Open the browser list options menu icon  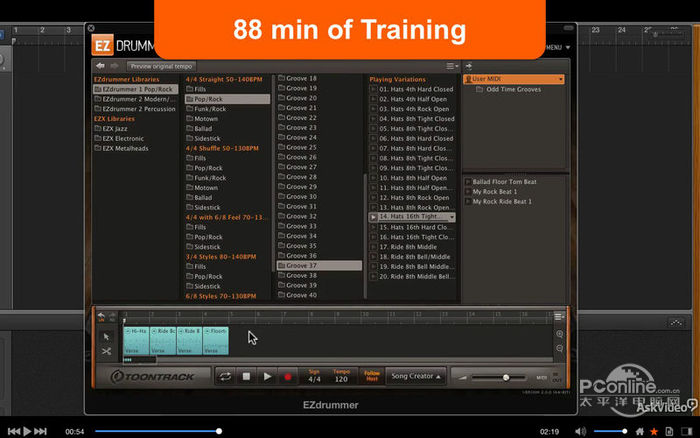tap(452, 66)
